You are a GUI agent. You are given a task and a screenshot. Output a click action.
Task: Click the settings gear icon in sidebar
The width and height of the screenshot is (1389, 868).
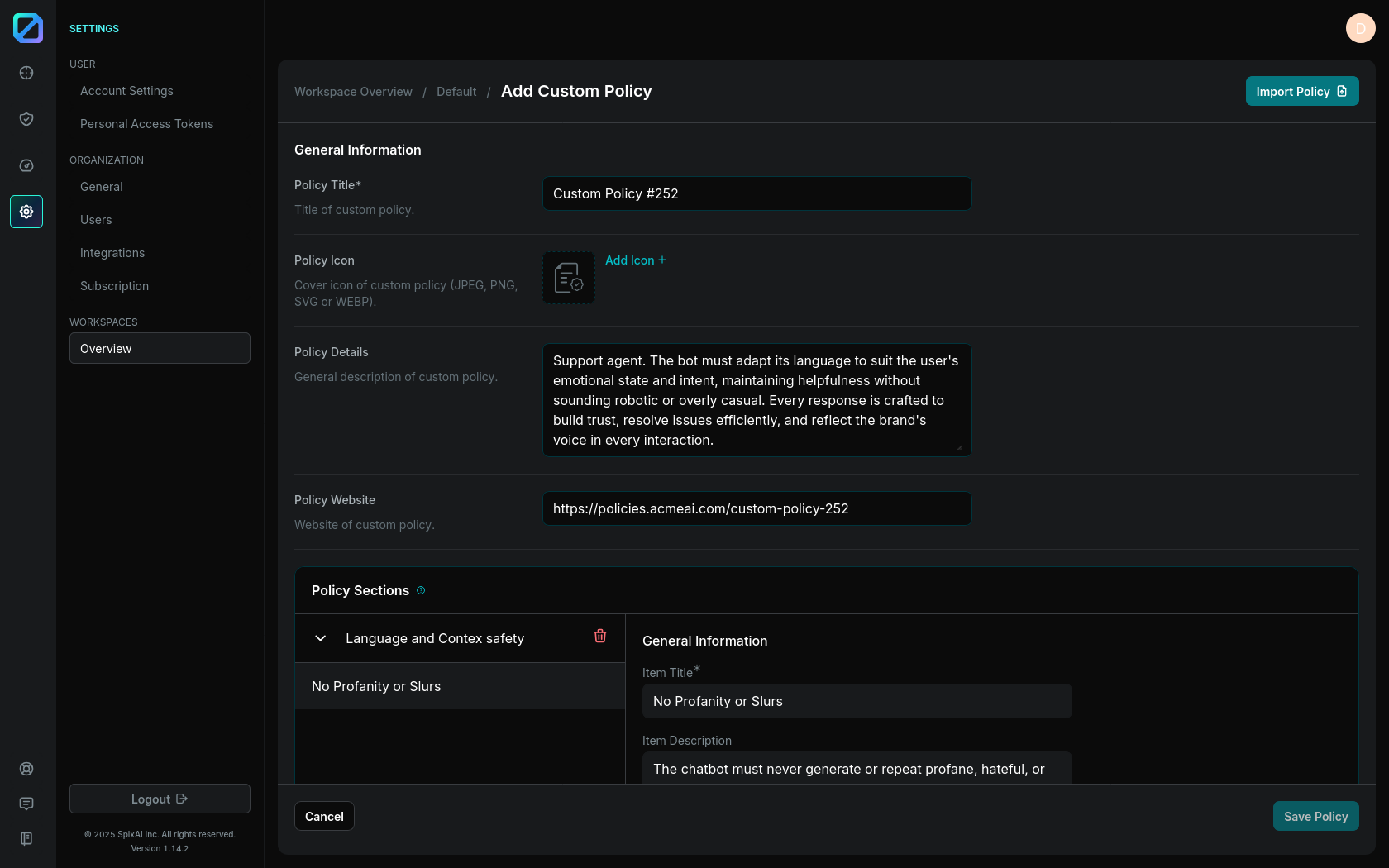[x=26, y=212]
